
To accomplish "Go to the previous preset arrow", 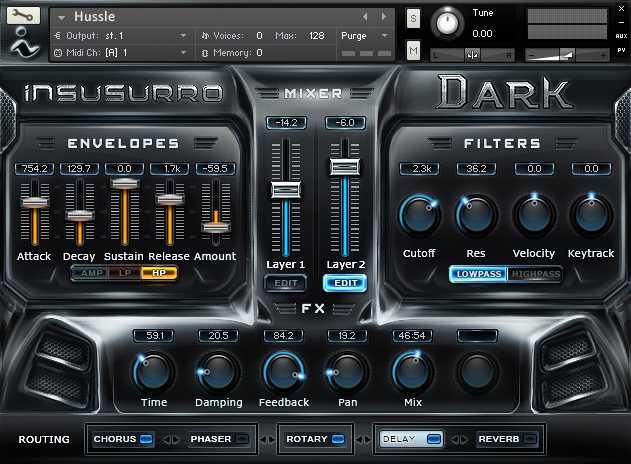I will (365, 17).
